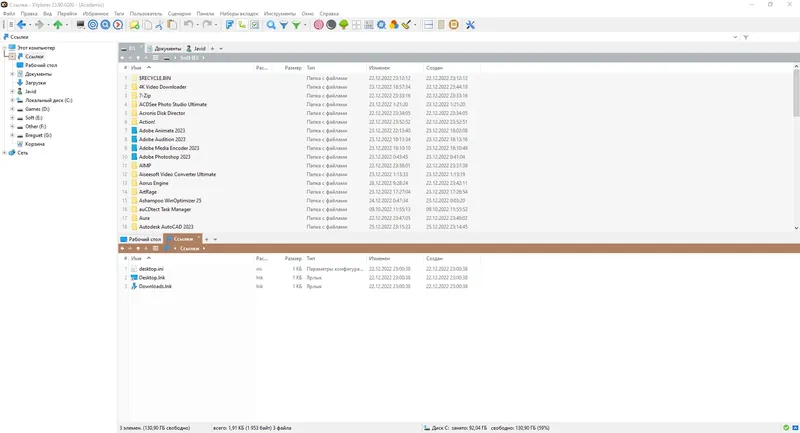Expand the Документы node in the tree
Image resolution: width=800 pixels, height=433 pixels.
click(12, 74)
